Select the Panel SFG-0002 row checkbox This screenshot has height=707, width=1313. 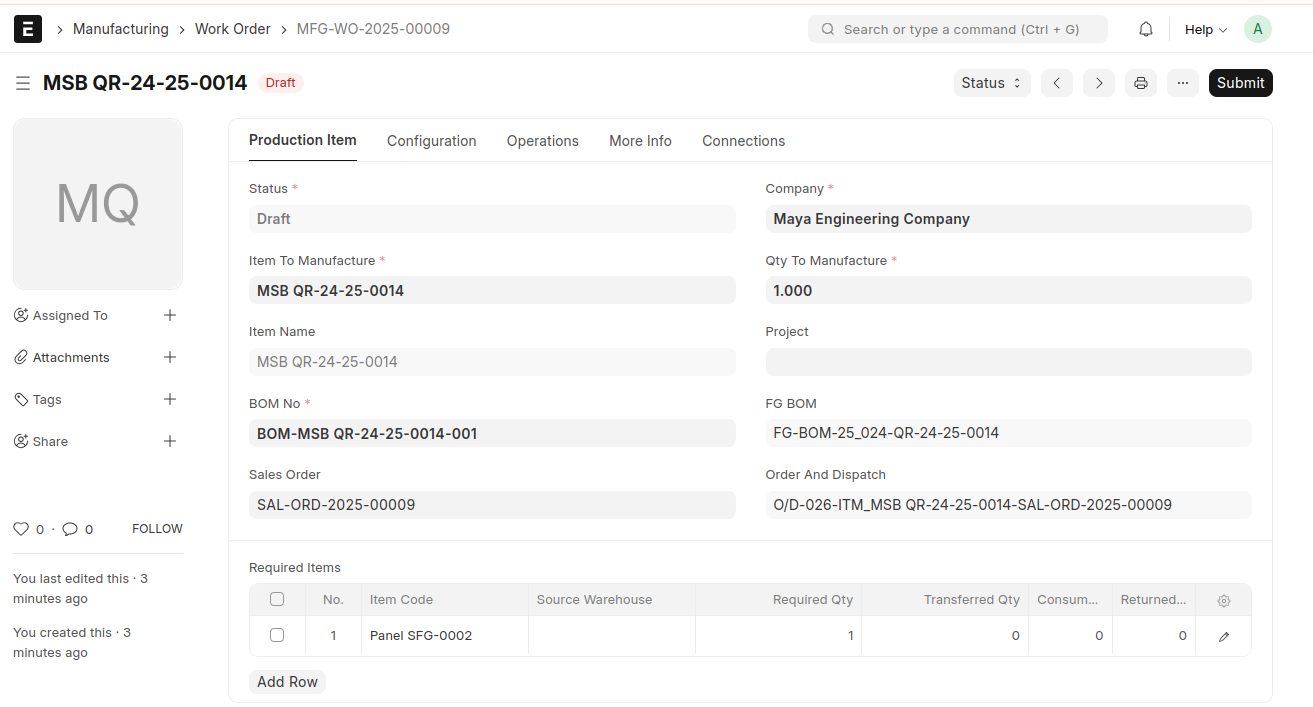[x=277, y=635]
